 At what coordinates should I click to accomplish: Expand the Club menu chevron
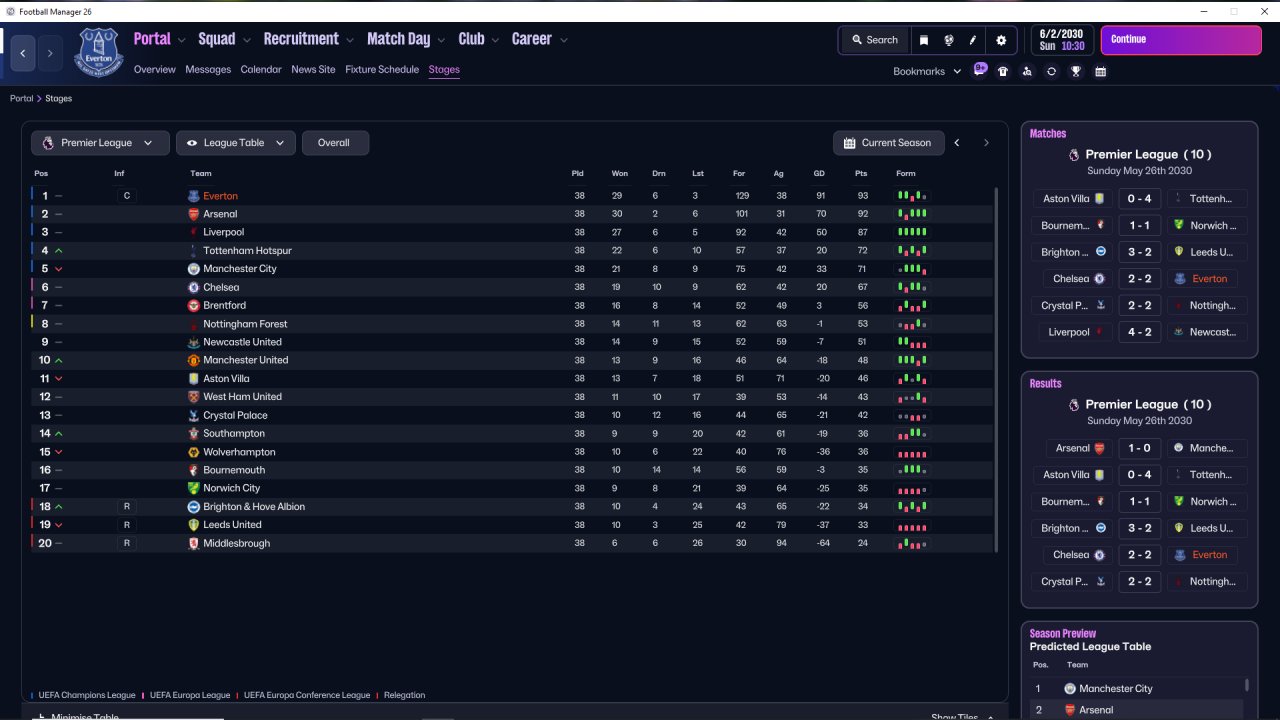pyautogui.click(x=494, y=41)
